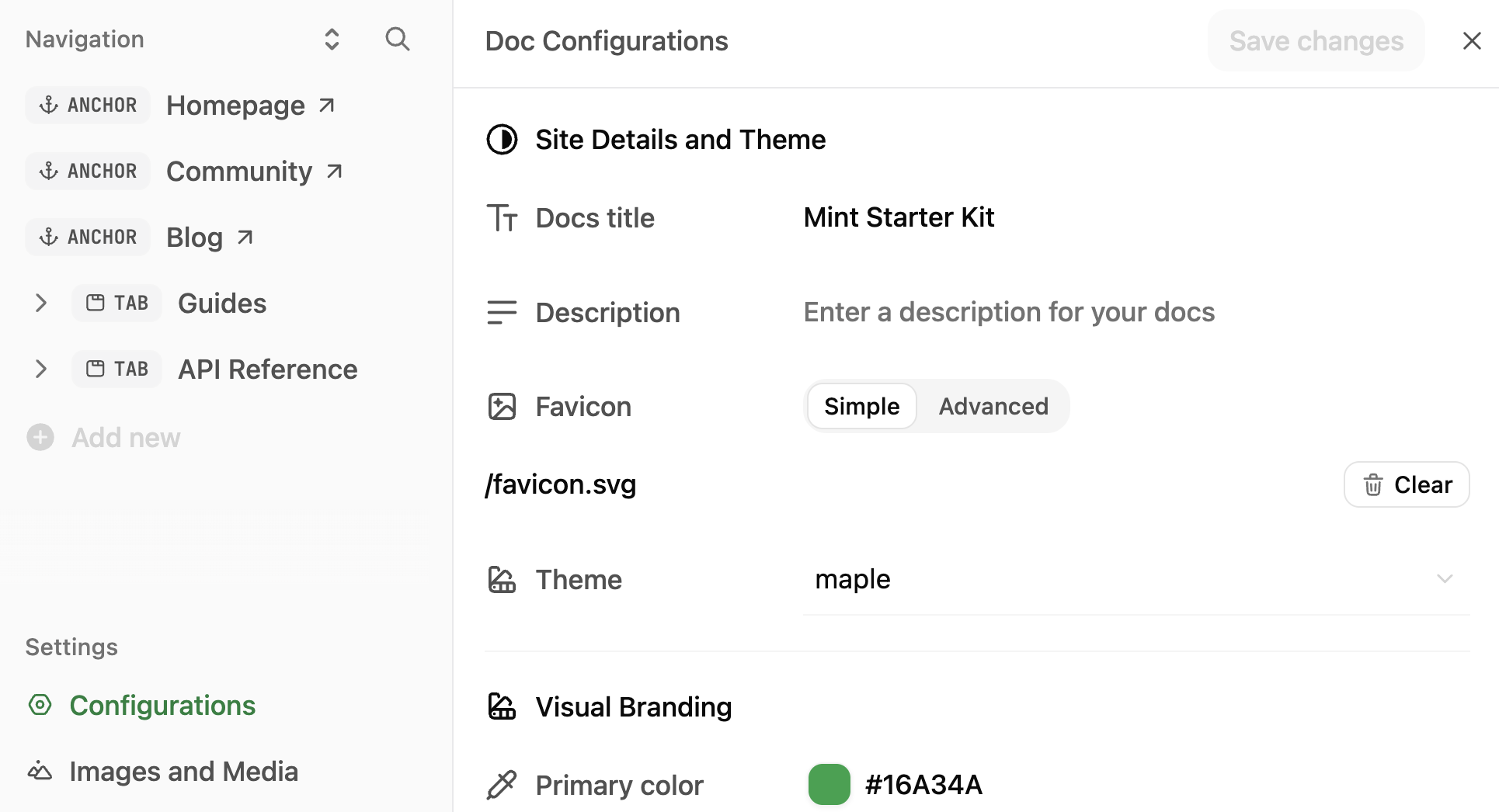Expand the API Reference section
This screenshot has height=812, width=1499.
(40, 369)
